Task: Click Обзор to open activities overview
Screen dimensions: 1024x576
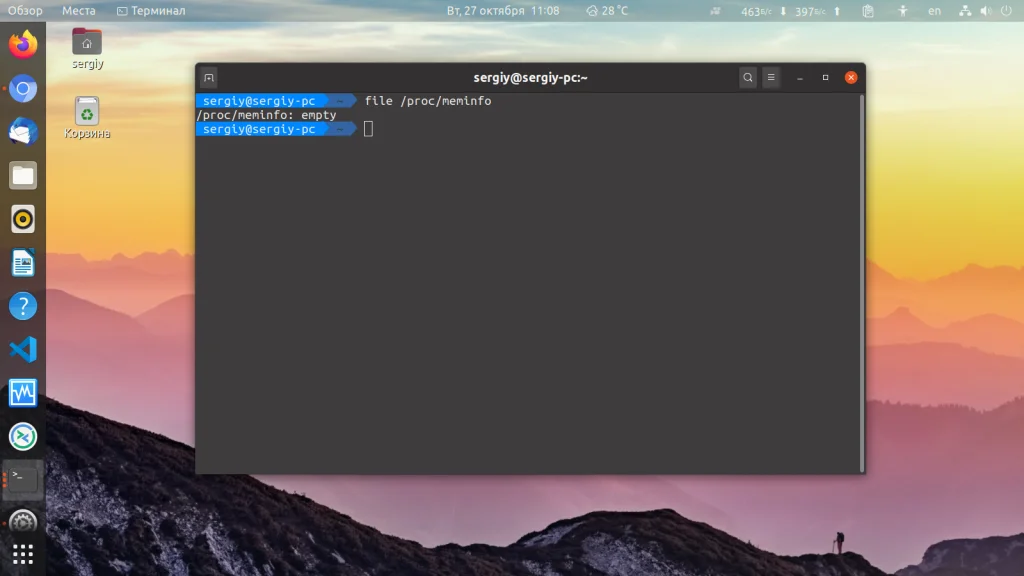Action: [25, 11]
